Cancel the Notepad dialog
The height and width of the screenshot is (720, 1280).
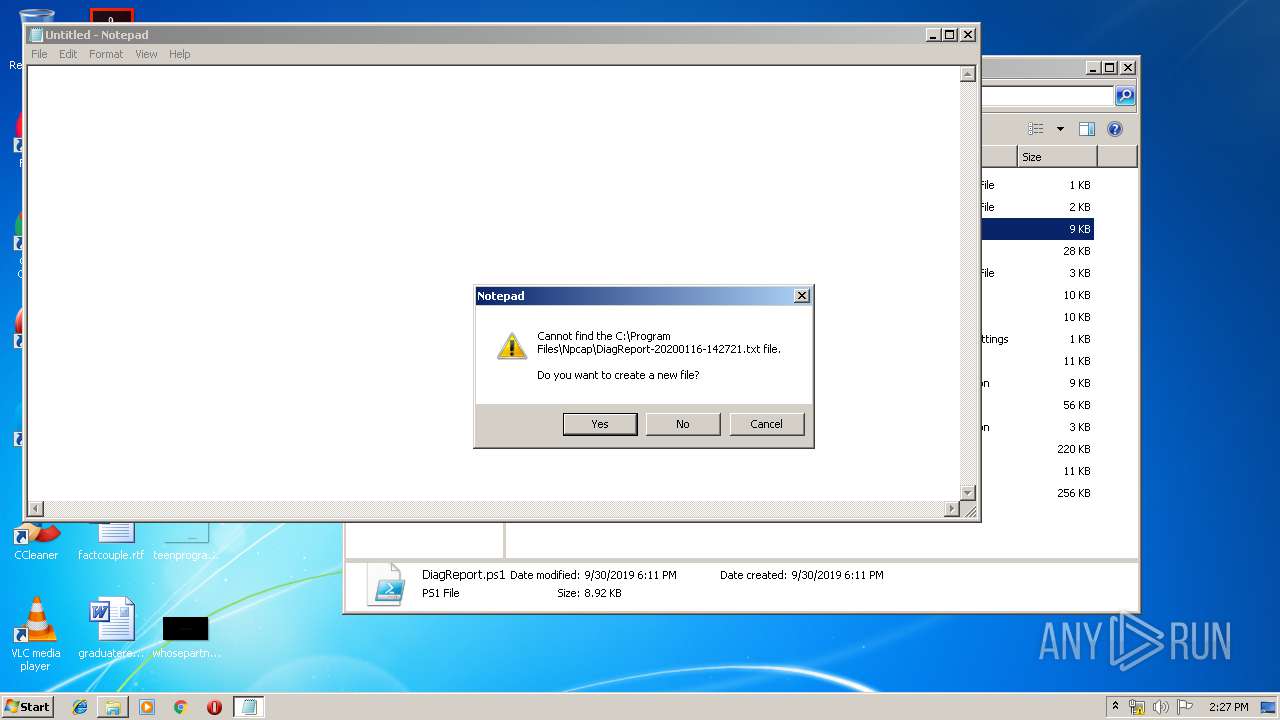[x=767, y=424]
